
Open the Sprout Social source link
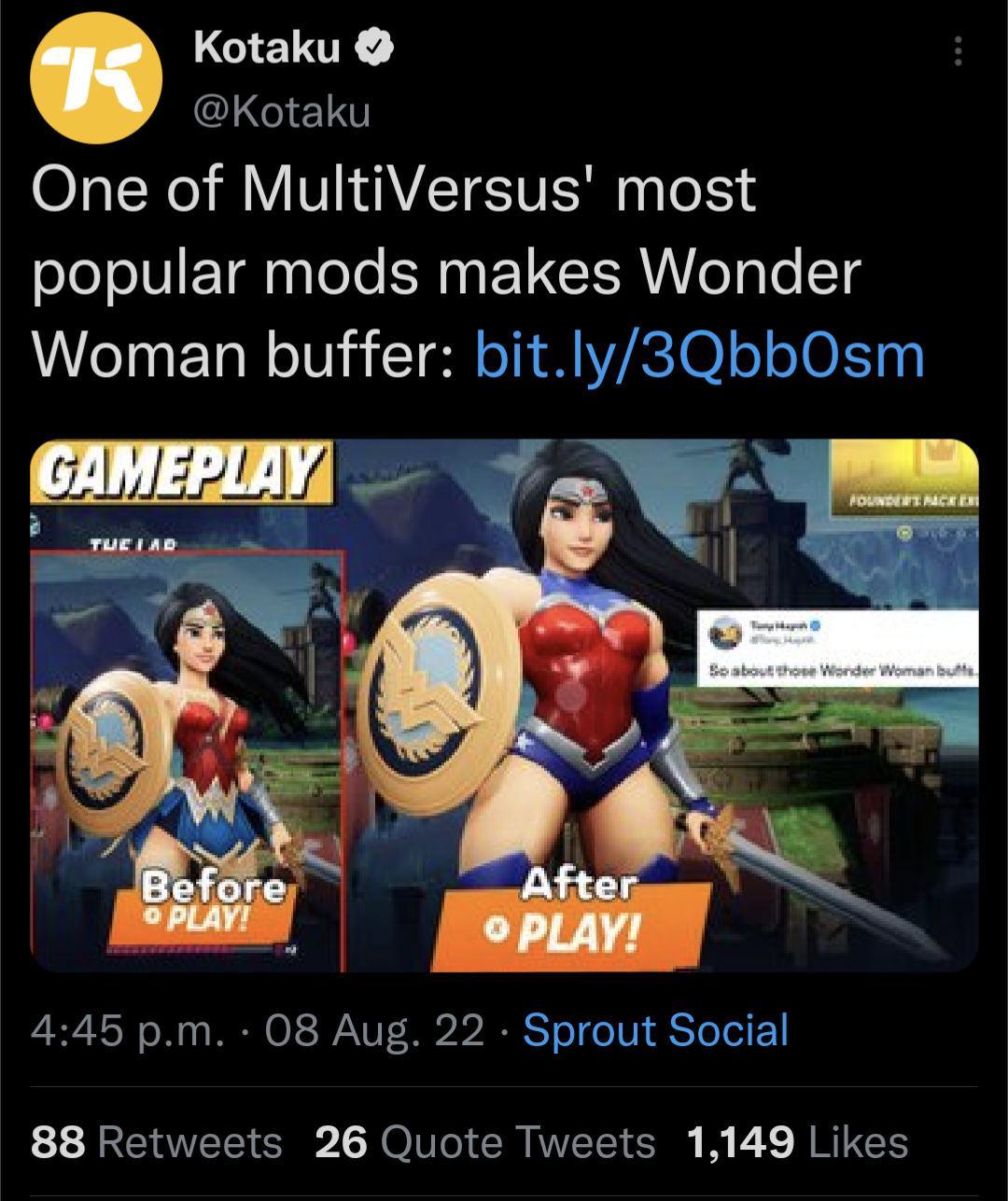pyautogui.click(x=655, y=1030)
